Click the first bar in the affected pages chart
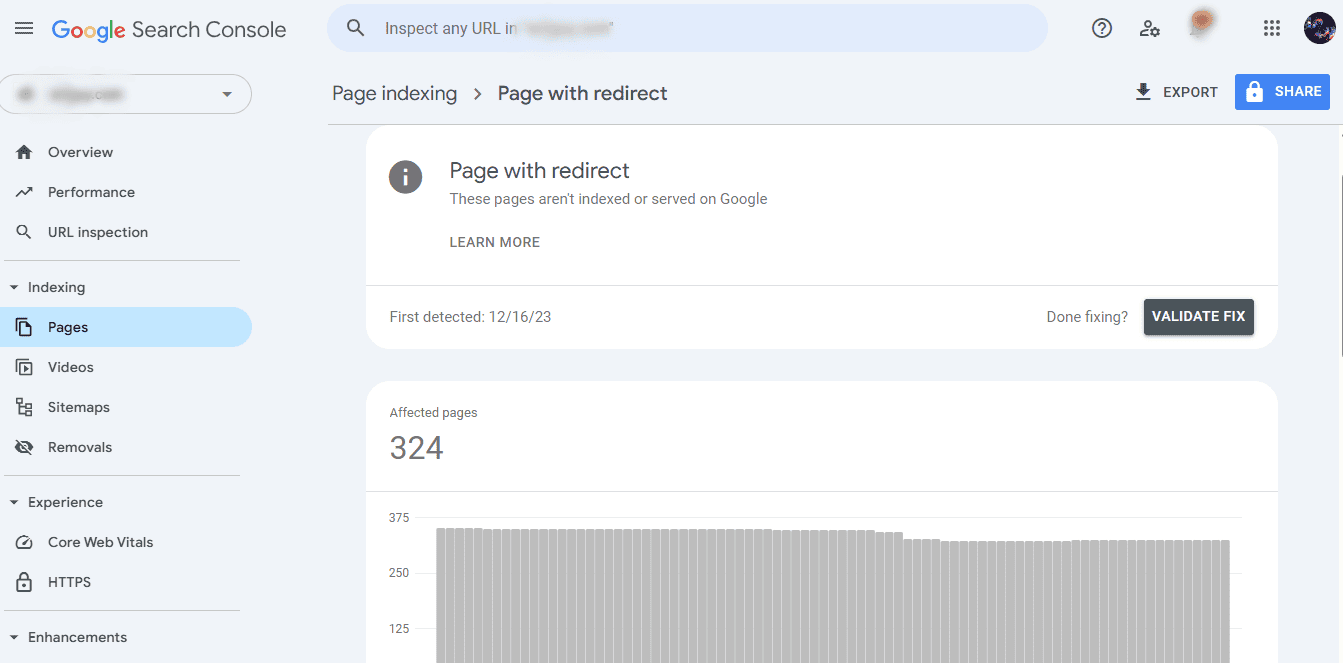Viewport: 1343px width, 663px height. 441,595
